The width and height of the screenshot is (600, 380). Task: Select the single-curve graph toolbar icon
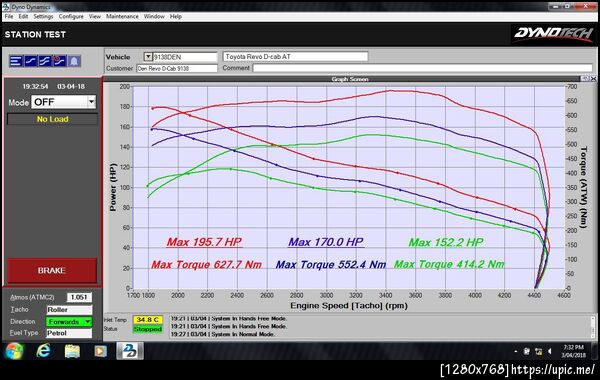click(x=31, y=61)
